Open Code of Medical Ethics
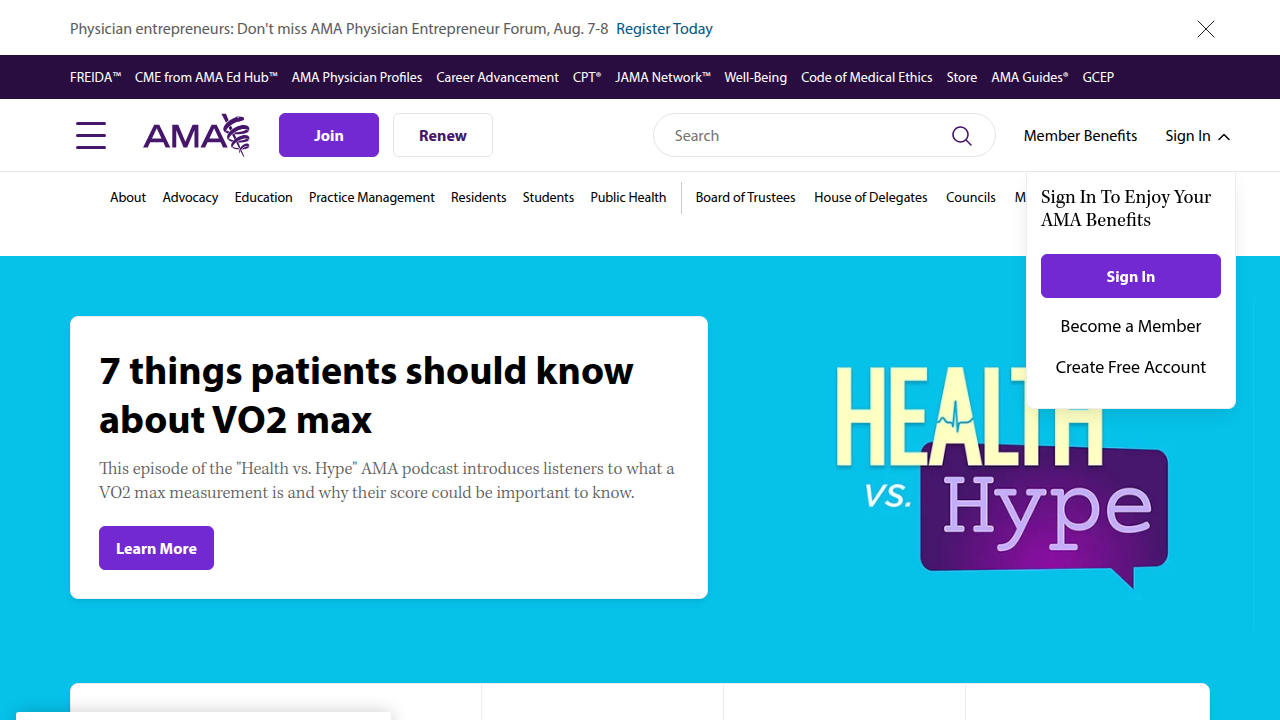 coord(866,77)
